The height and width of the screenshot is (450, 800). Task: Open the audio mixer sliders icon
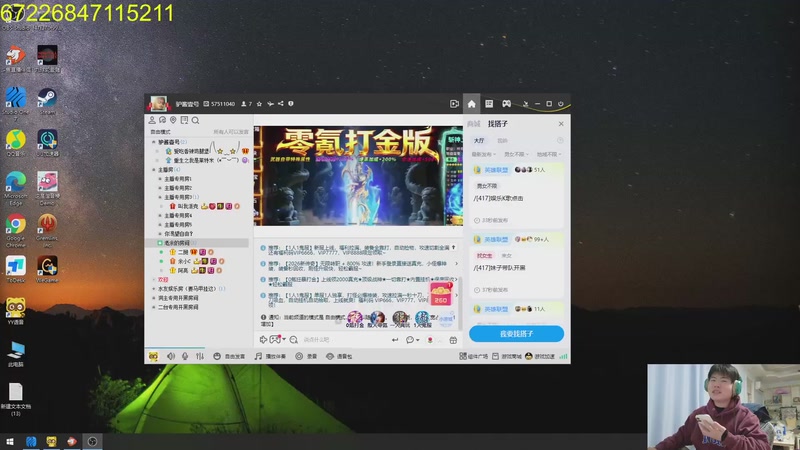(x=199, y=356)
